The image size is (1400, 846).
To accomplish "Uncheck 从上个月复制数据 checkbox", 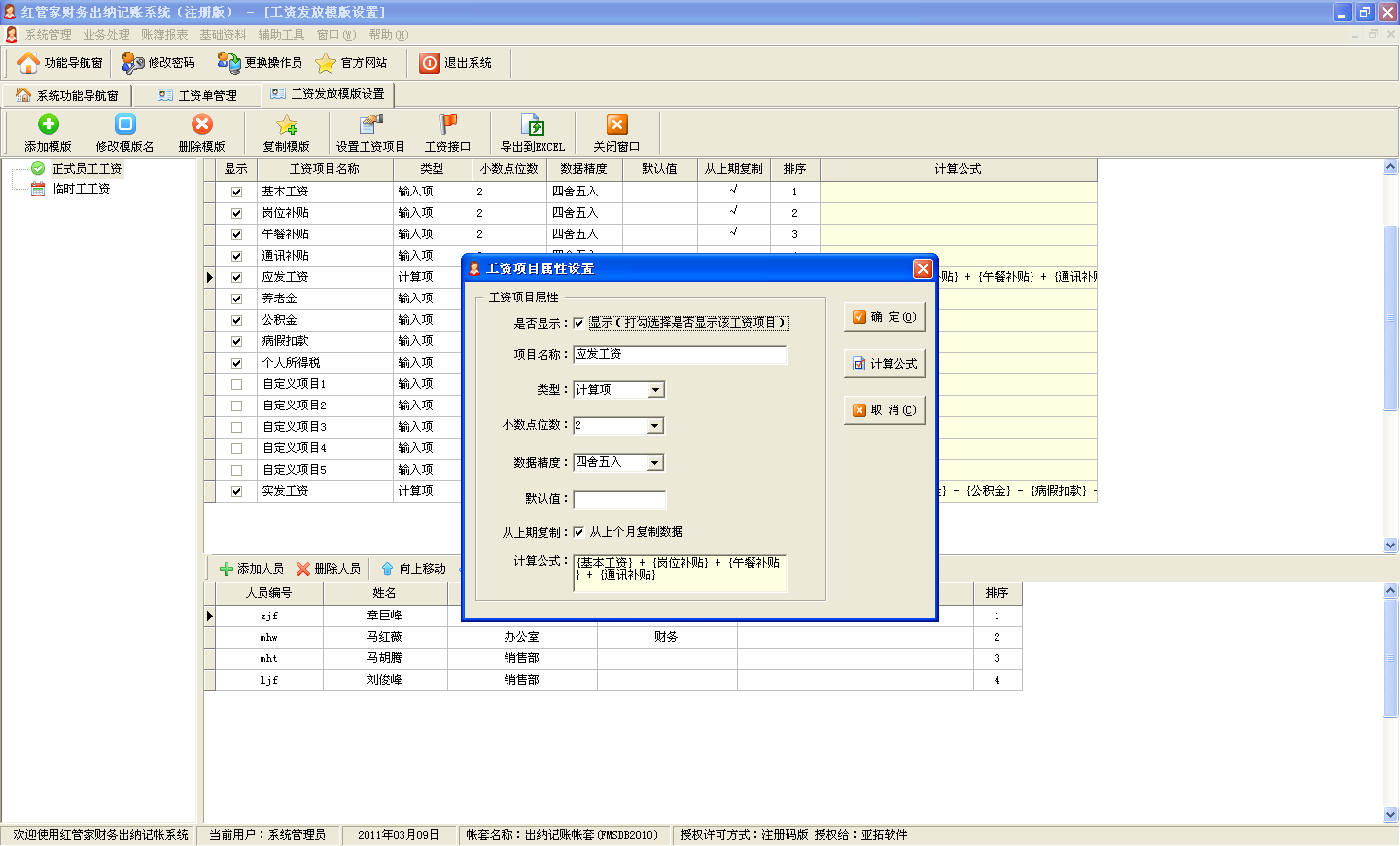I will point(579,532).
